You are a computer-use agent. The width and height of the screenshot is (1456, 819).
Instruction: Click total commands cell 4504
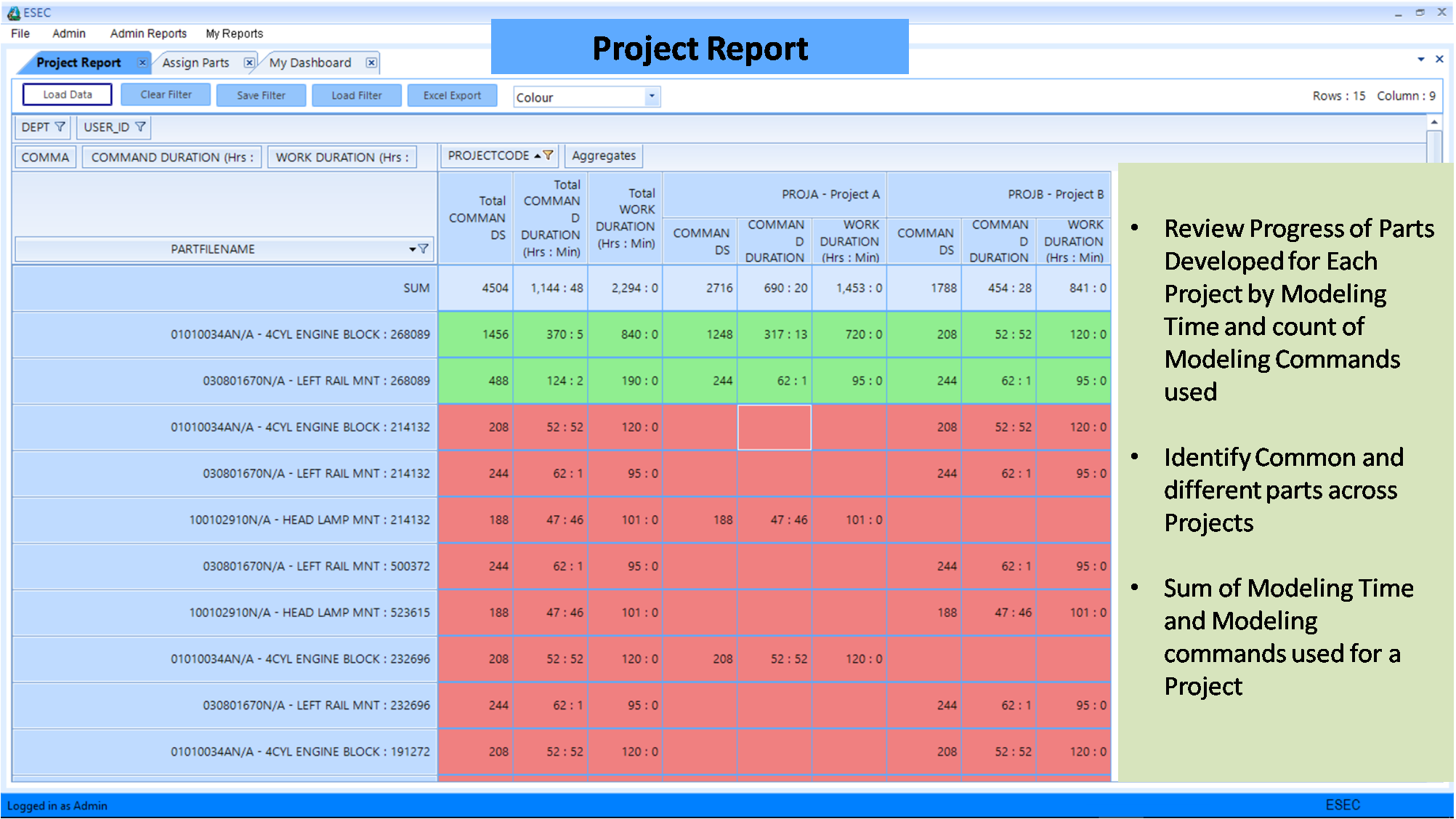click(476, 288)
